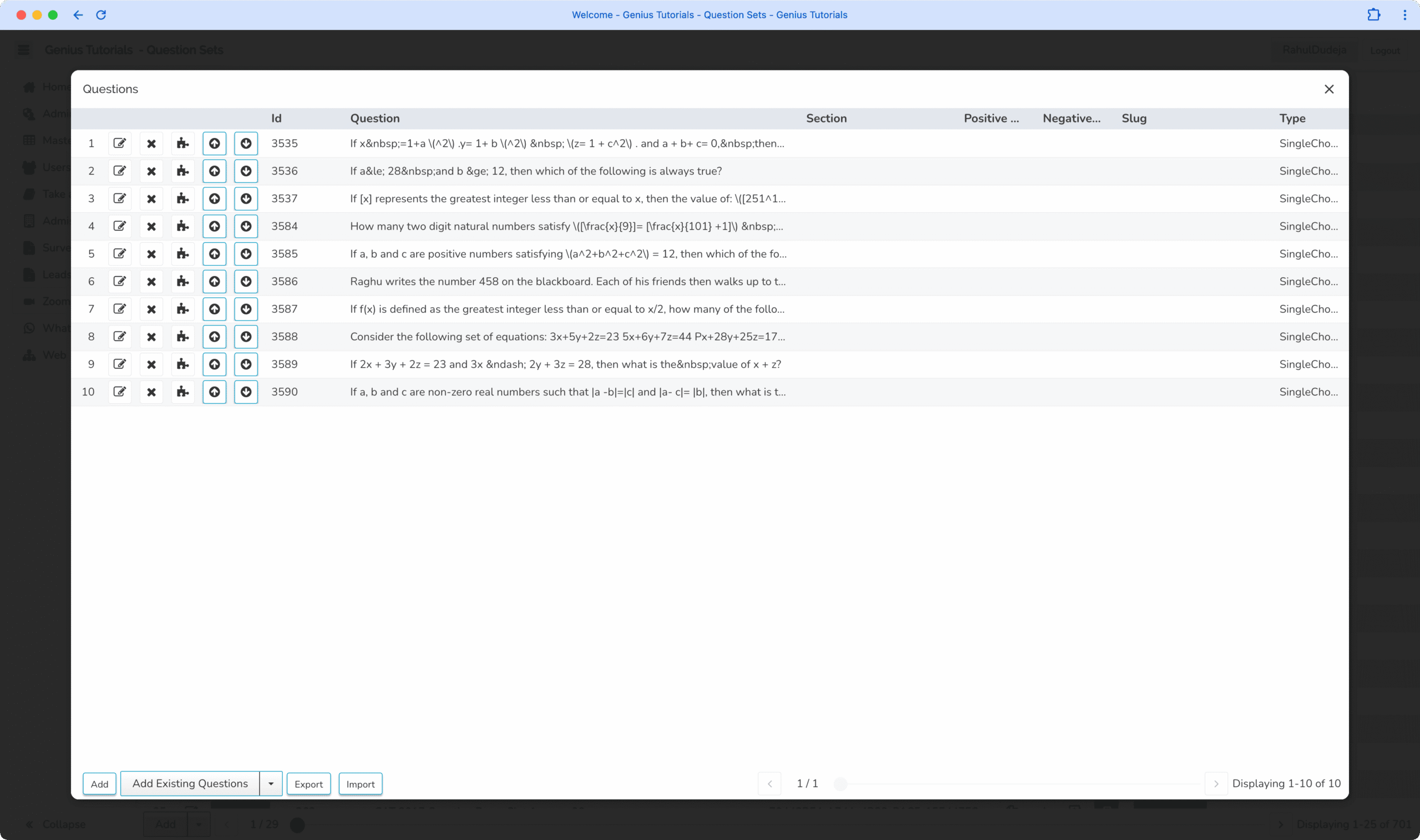
Task: Delete question 3590 with X icon
Action: point(151,391)
